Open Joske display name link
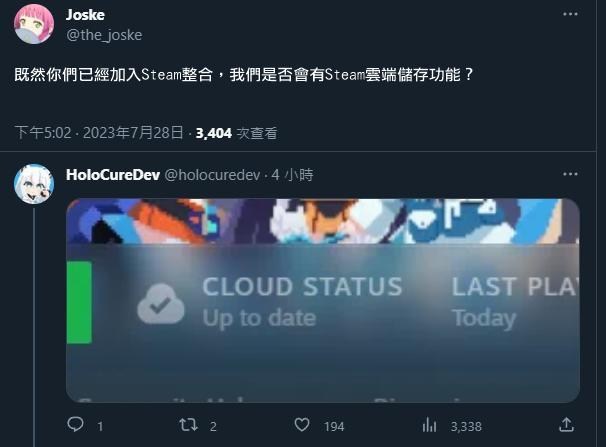This screenshot has width=606, height=447. point(85,15)
